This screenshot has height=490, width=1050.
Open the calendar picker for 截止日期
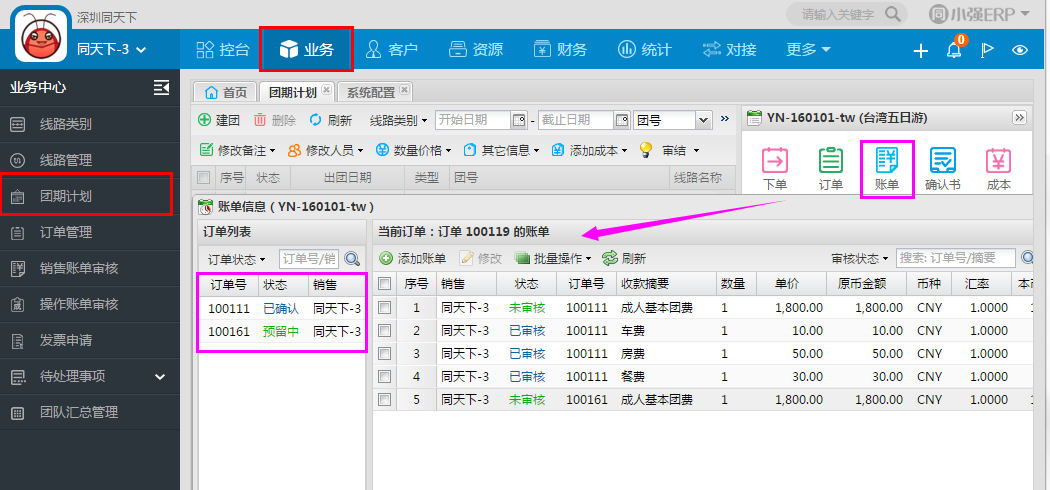(622, 120)
